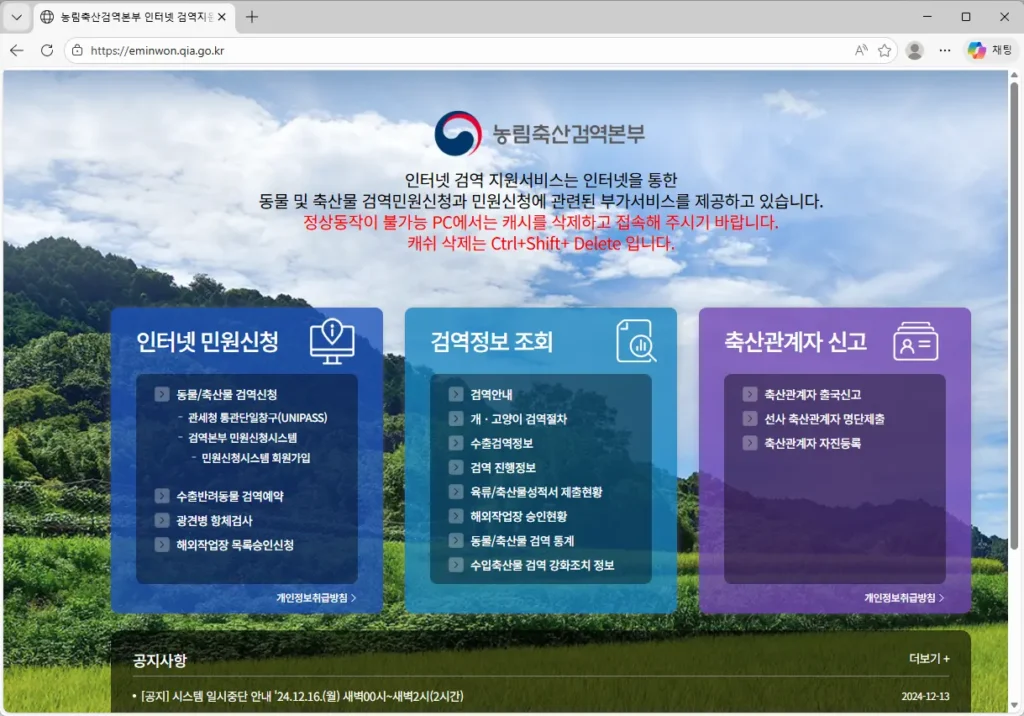Select the 농림축산검역본부 browser tab

click(x=130, y=17)
